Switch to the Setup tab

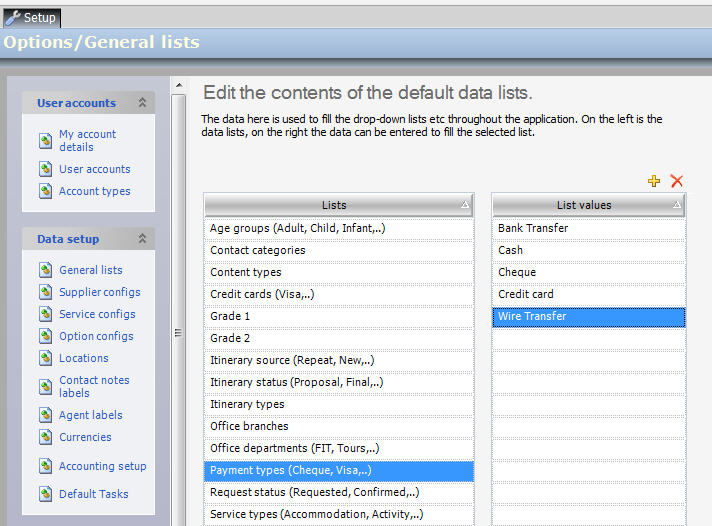(x=31, y=17)
